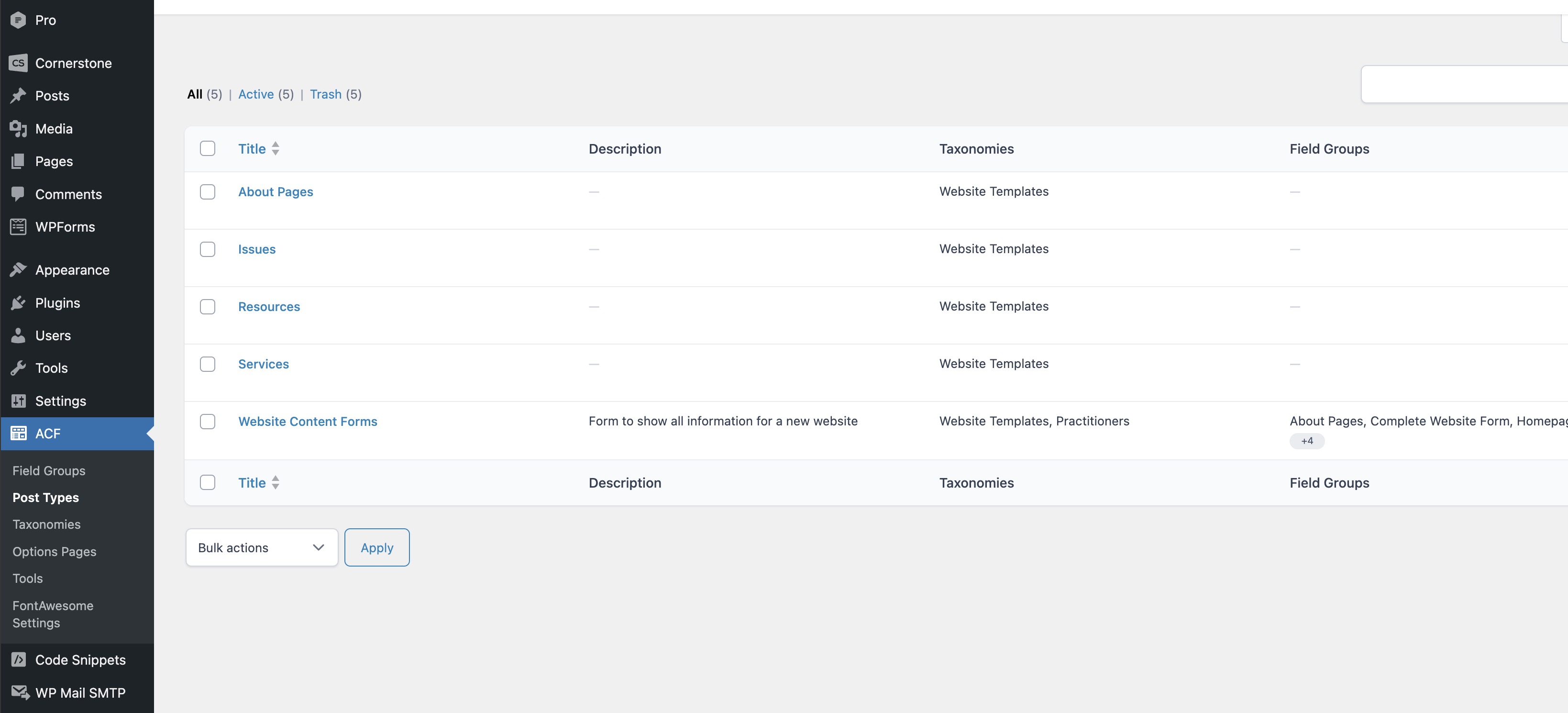Viewport: 1568px width, 713px height.
Task: Toggle the select-all checkbox in header
Action: 208,148
